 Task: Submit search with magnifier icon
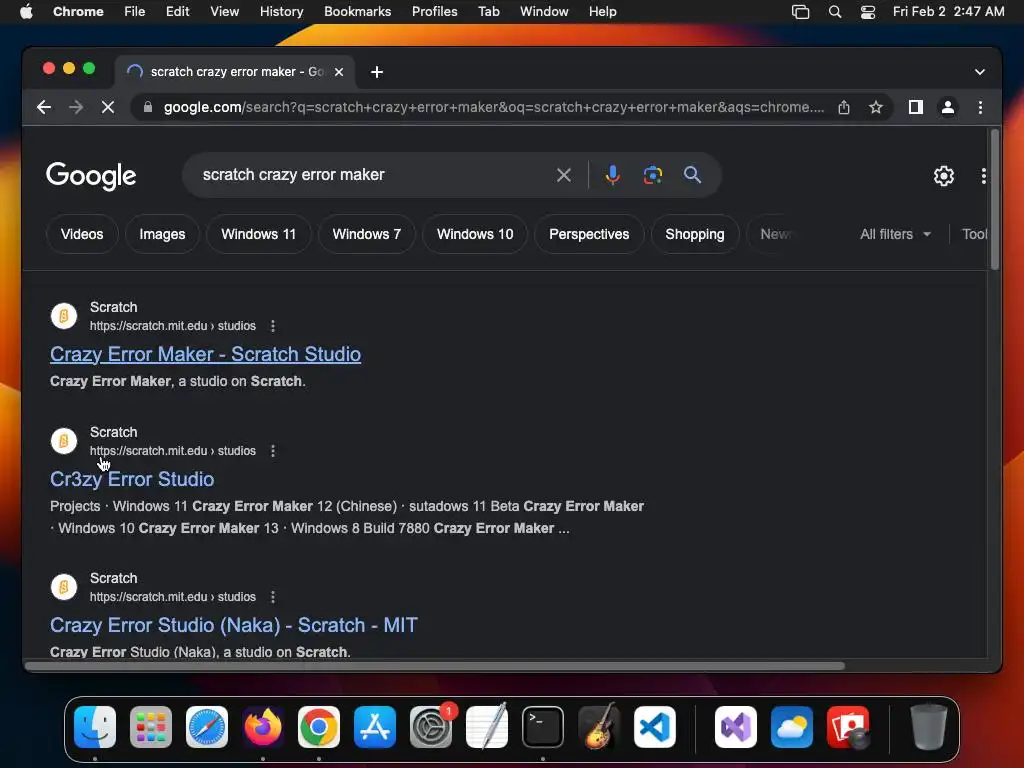(692, 175)
